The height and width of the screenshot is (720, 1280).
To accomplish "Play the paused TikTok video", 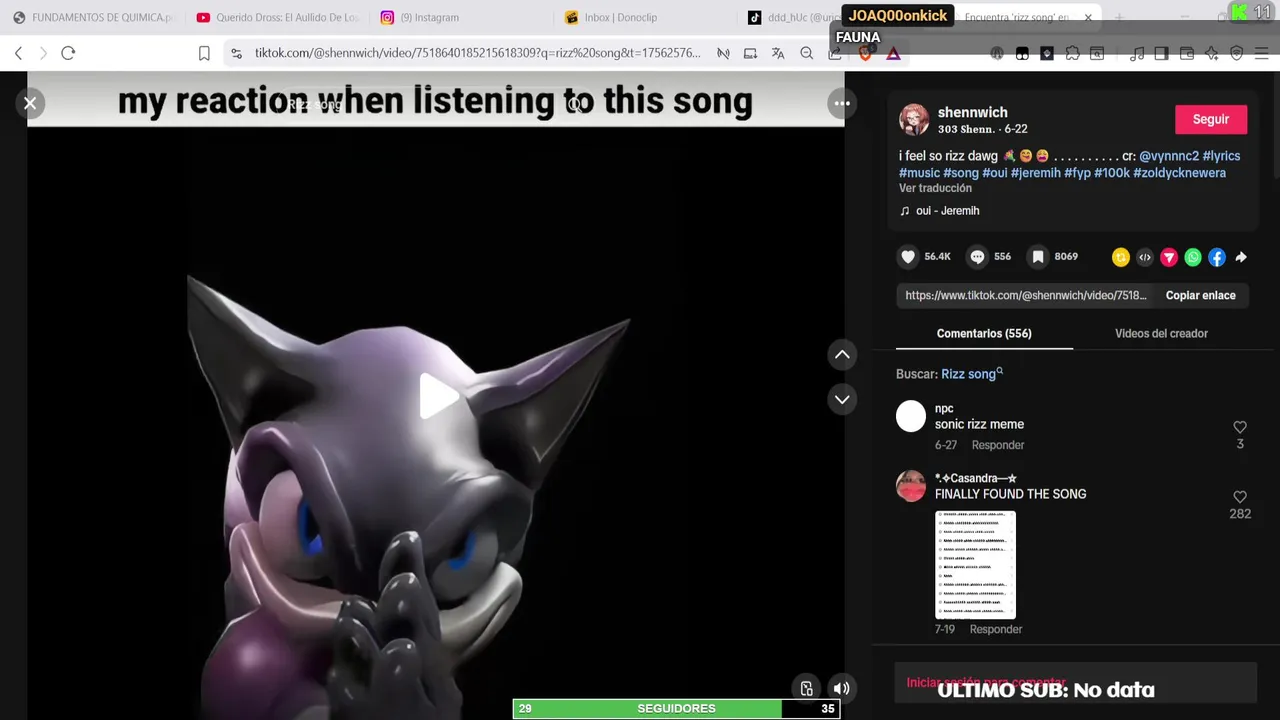I will [x=437, y=397].
